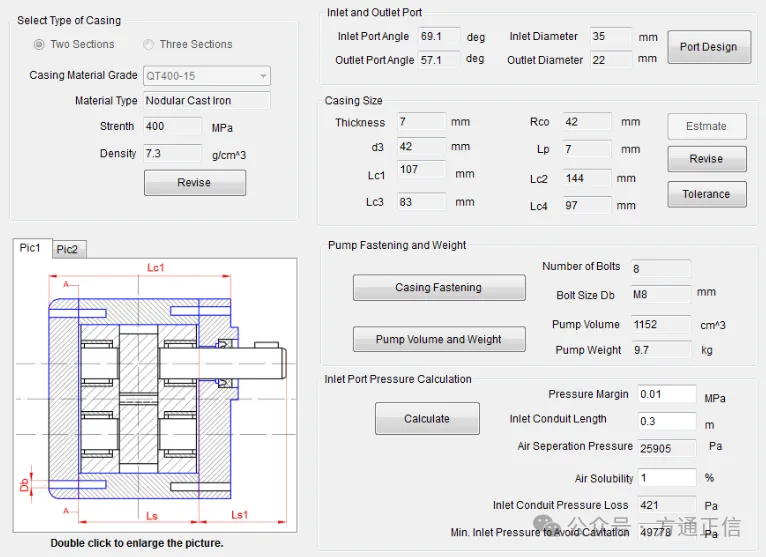Click the Number of Bolts field
Image resolution: width=766 pixels, height=557 pixels.
tap(660, 269)
